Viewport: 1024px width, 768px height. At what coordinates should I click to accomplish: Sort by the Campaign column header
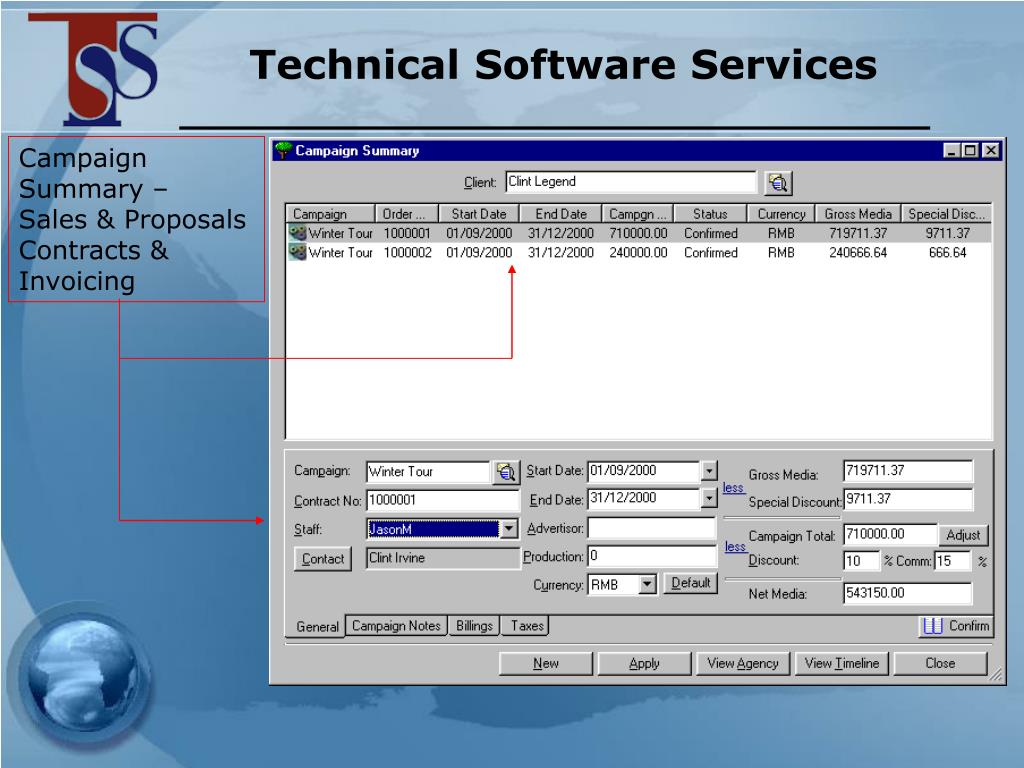330,214
